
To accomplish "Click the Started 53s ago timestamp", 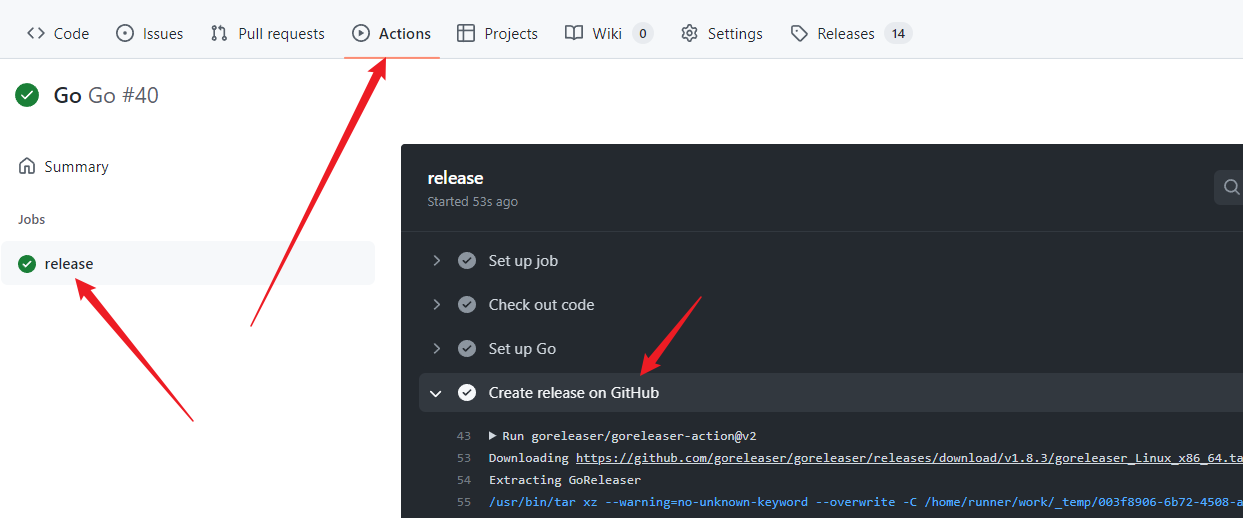I will (x=472, y=202).
